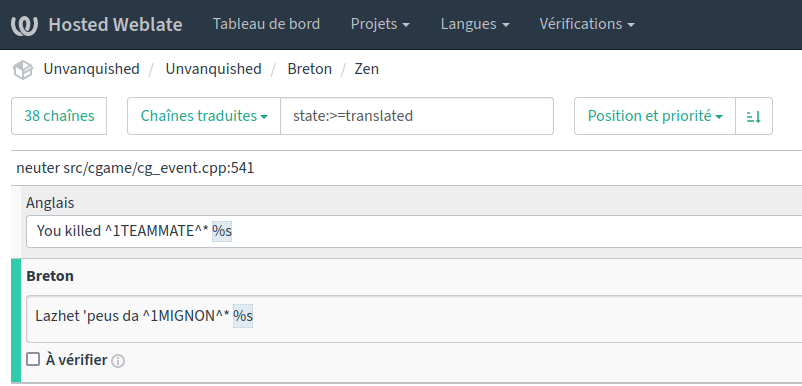The height and width of the screenshot is (386, 802).
Task: Enable the À vérifier checkbox
Action: tap(33, 359)
